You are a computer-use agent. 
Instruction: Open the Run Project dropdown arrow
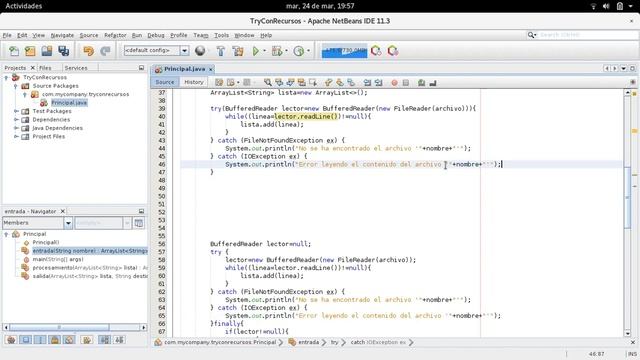264,51
